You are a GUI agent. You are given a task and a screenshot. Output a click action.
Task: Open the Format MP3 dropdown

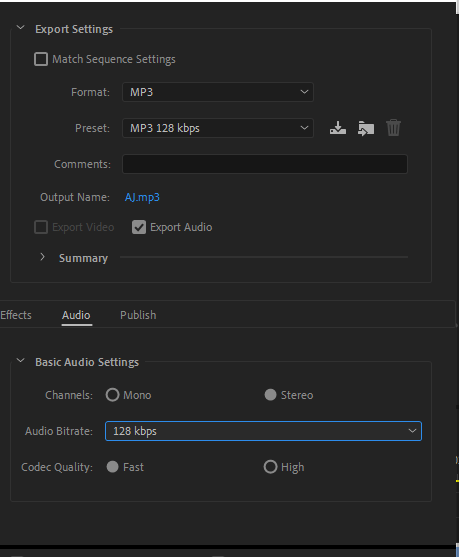click(218, 92)
